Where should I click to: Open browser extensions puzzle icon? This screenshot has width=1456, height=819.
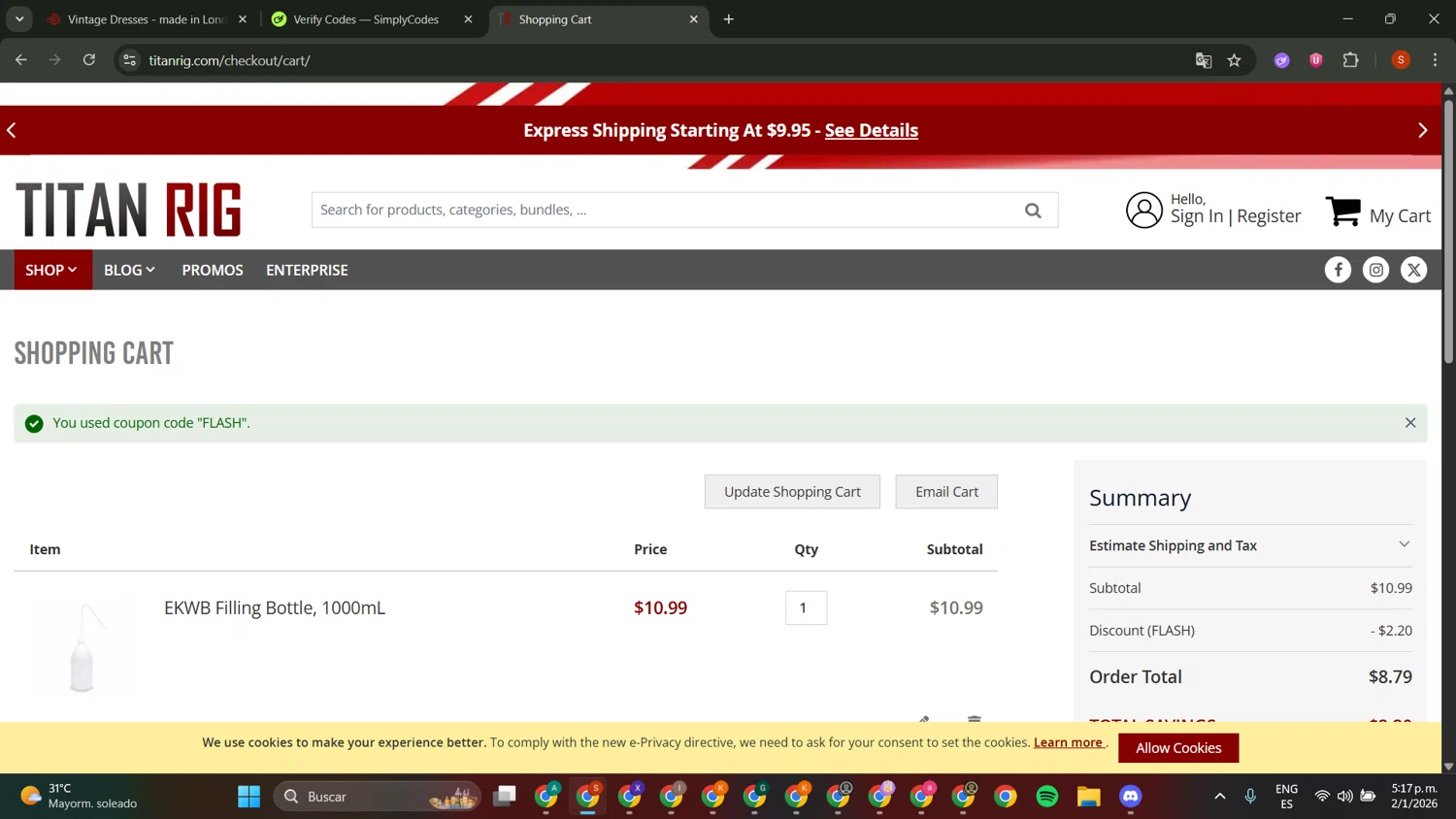tap(1350, 60)
